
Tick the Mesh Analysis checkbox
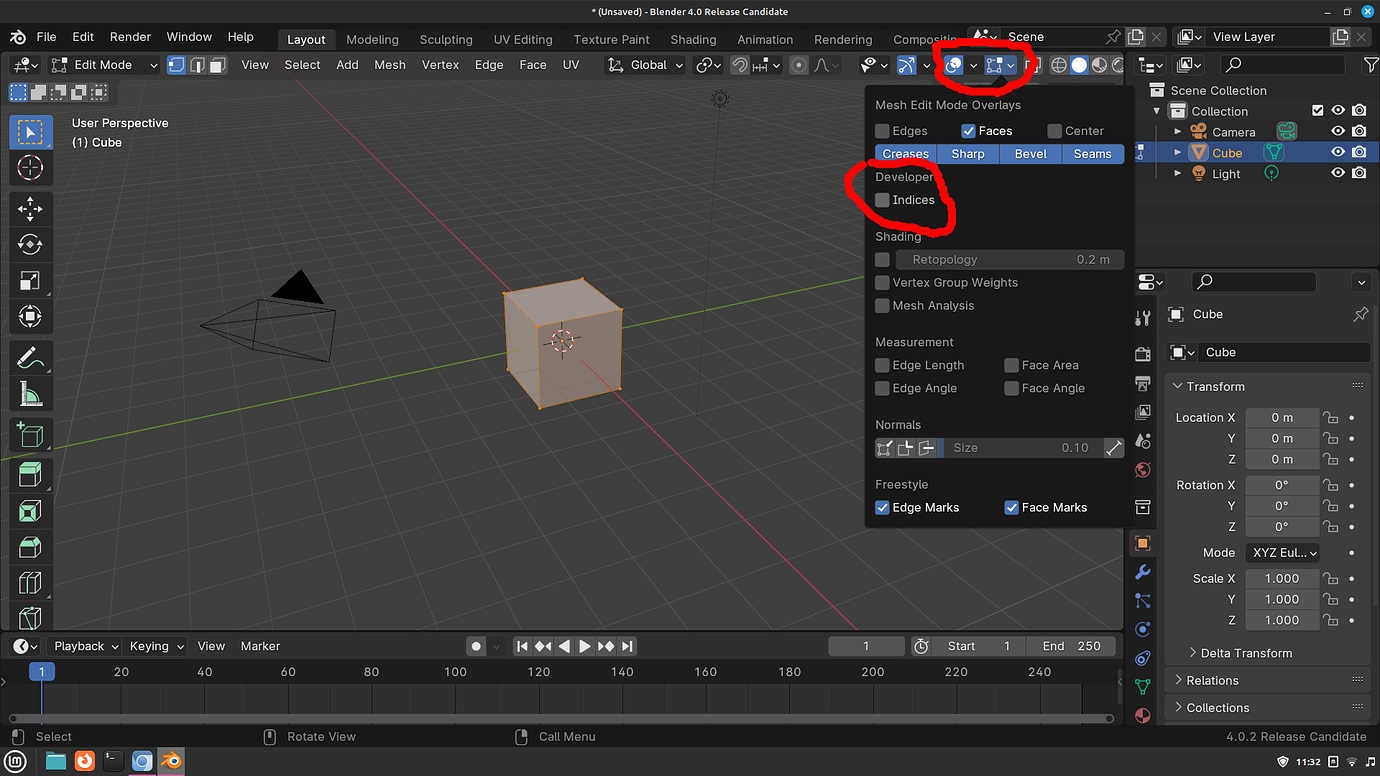[x=882, y=306]
